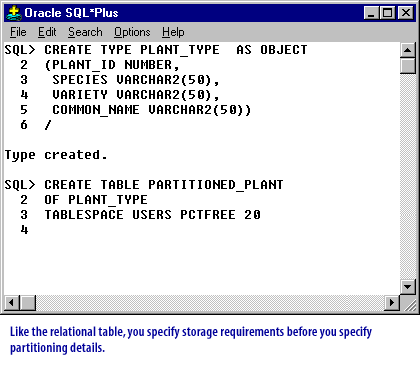The height and width of the screenshot is (390, 420).
Task: Click the vertical scrollbar down arrow
Action: 407,286
